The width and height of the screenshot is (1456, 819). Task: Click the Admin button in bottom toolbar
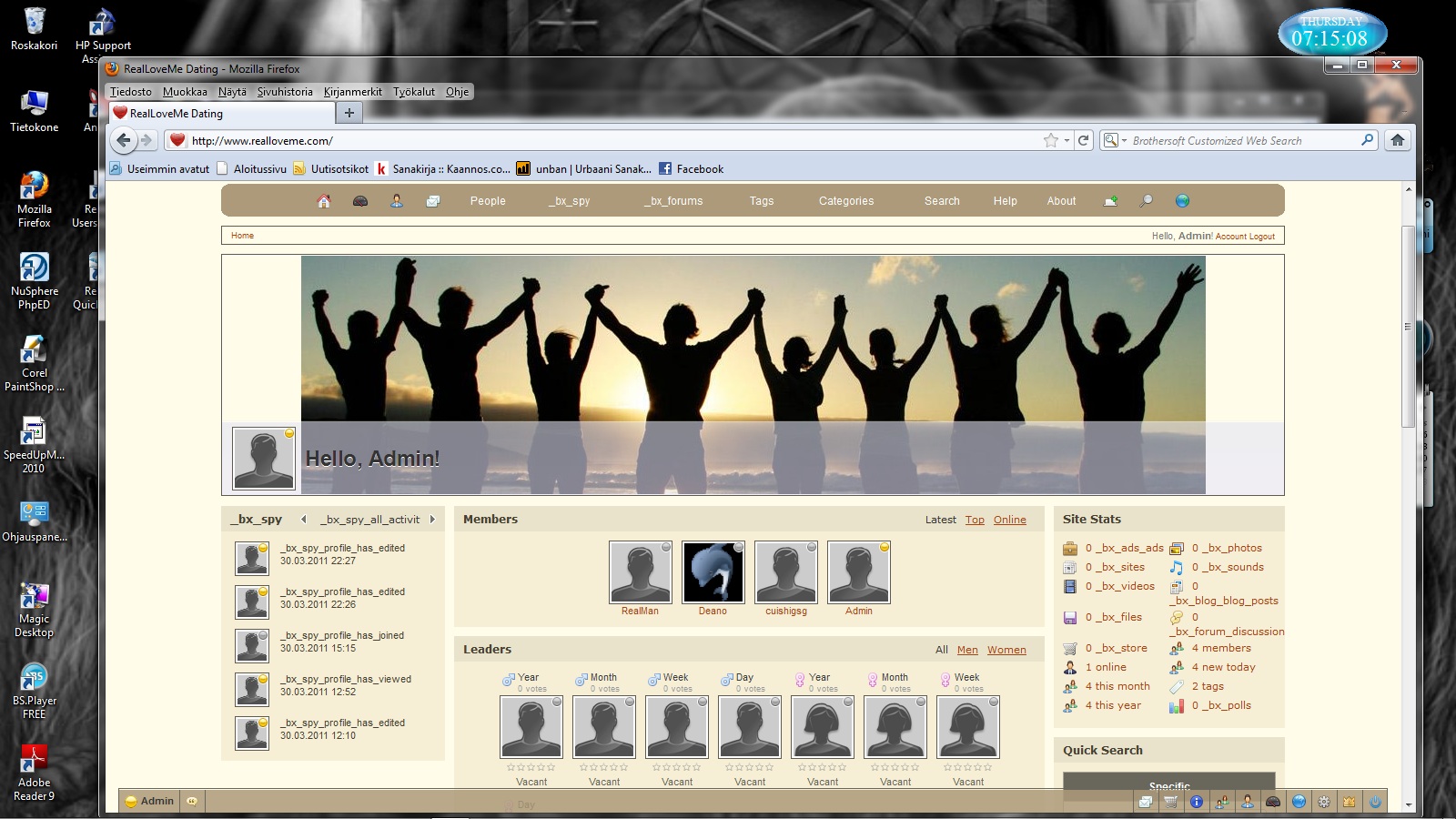pos(149,802)
